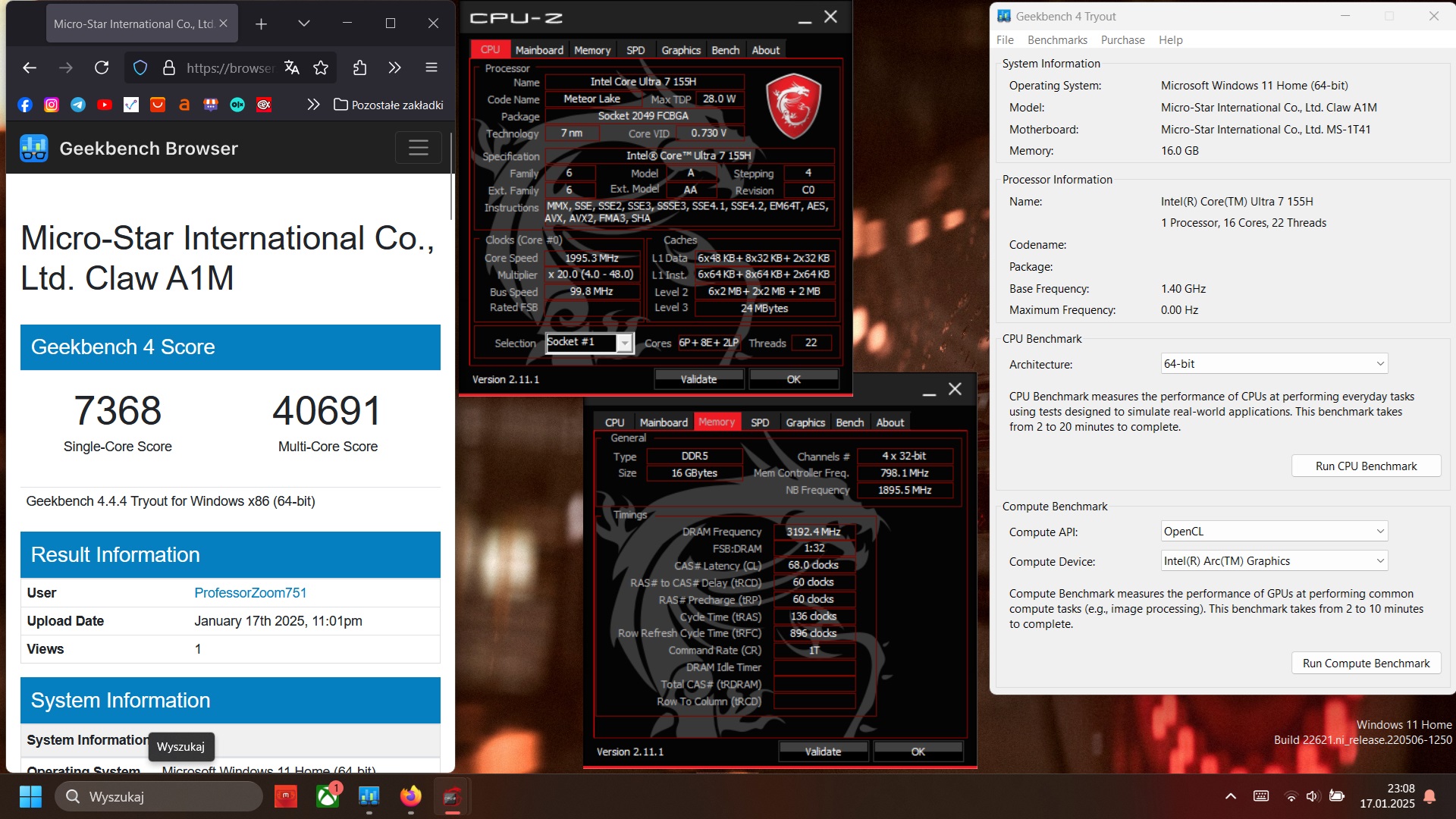This screenshot has height=819, width=1456.
Task: Open the tracking protection shield icon
Action: (x=140, y=68)
